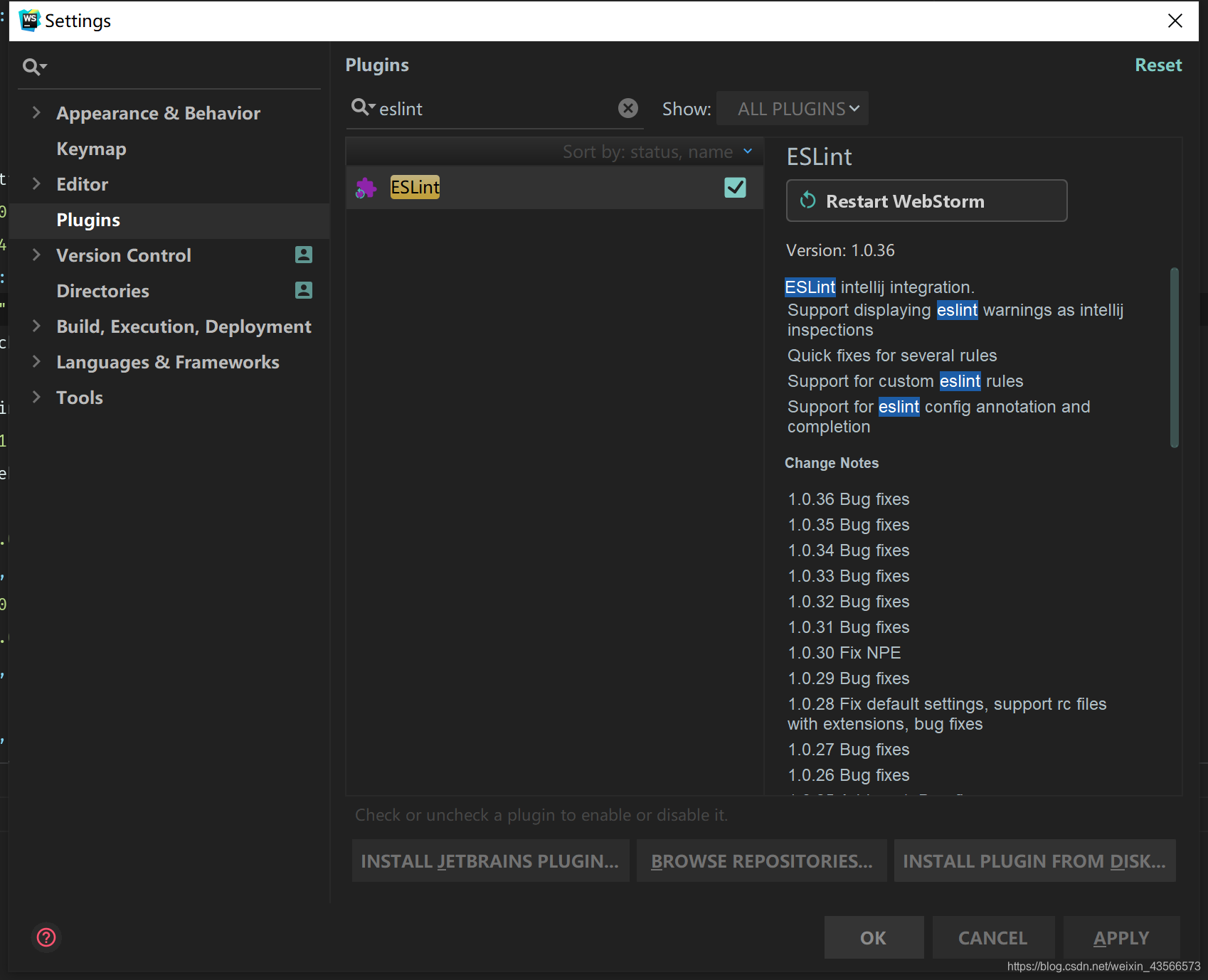This screenshot has width=1208, height=980.
Task: Select Appearance & Behavior in settings tree
Action: click(158, 113)
